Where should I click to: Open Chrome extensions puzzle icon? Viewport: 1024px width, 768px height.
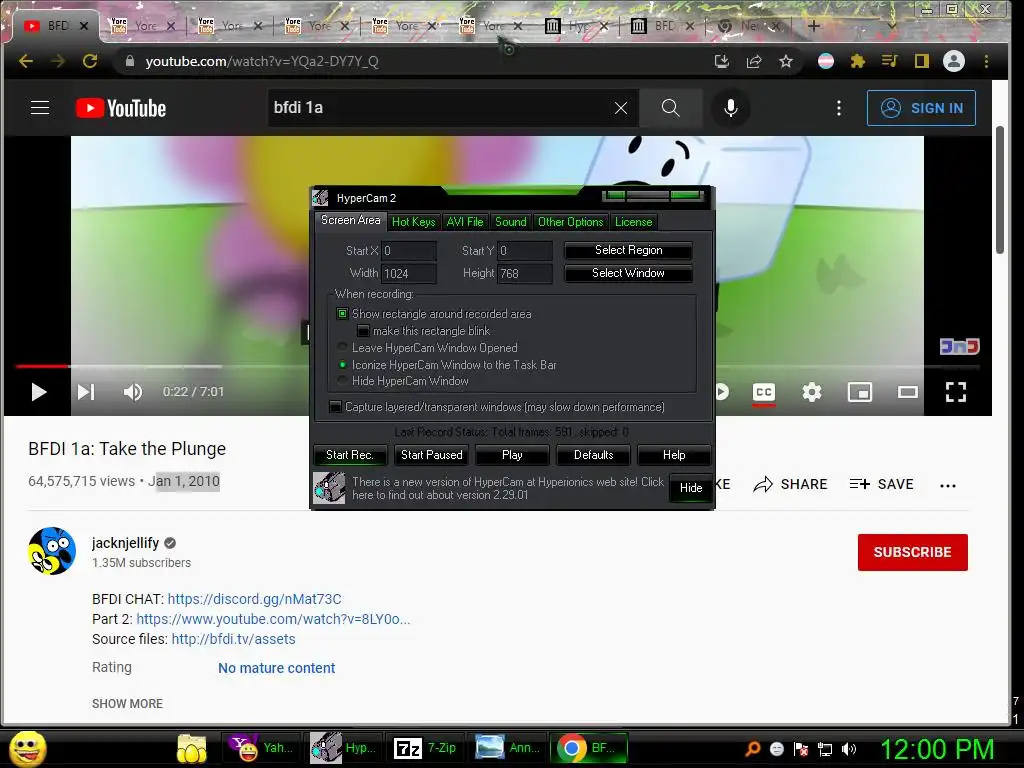(x=857, y=61)
